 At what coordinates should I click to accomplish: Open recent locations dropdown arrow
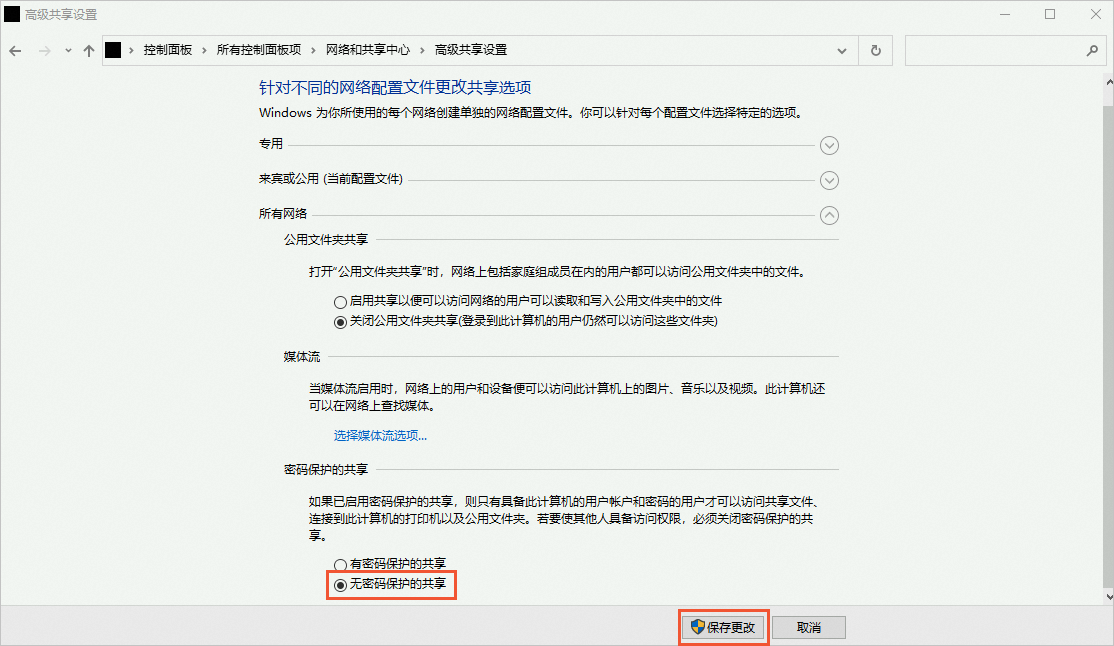click(x=68, y=50)
